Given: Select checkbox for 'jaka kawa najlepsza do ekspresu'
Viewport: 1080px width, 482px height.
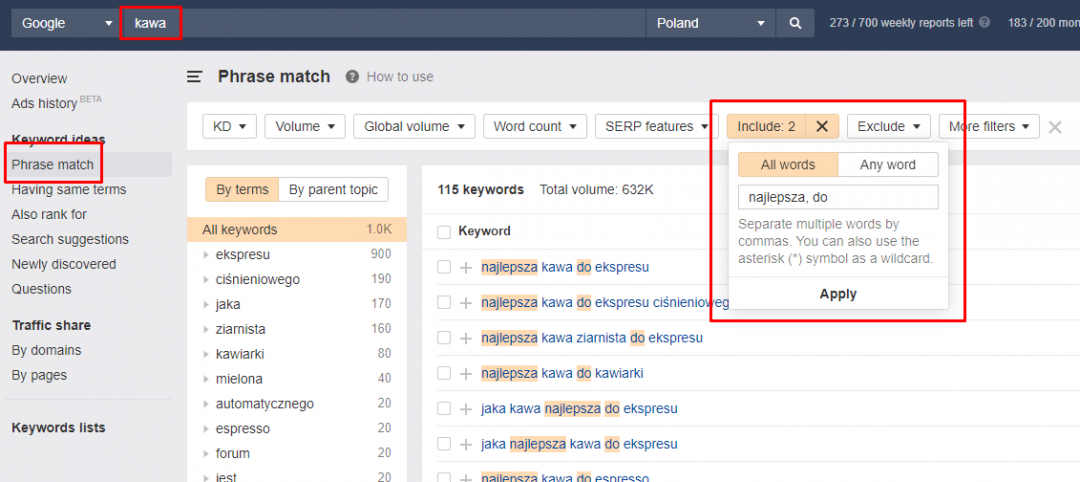Looking at the screenshot, I should pyautogui.click(x=444, y=409).
